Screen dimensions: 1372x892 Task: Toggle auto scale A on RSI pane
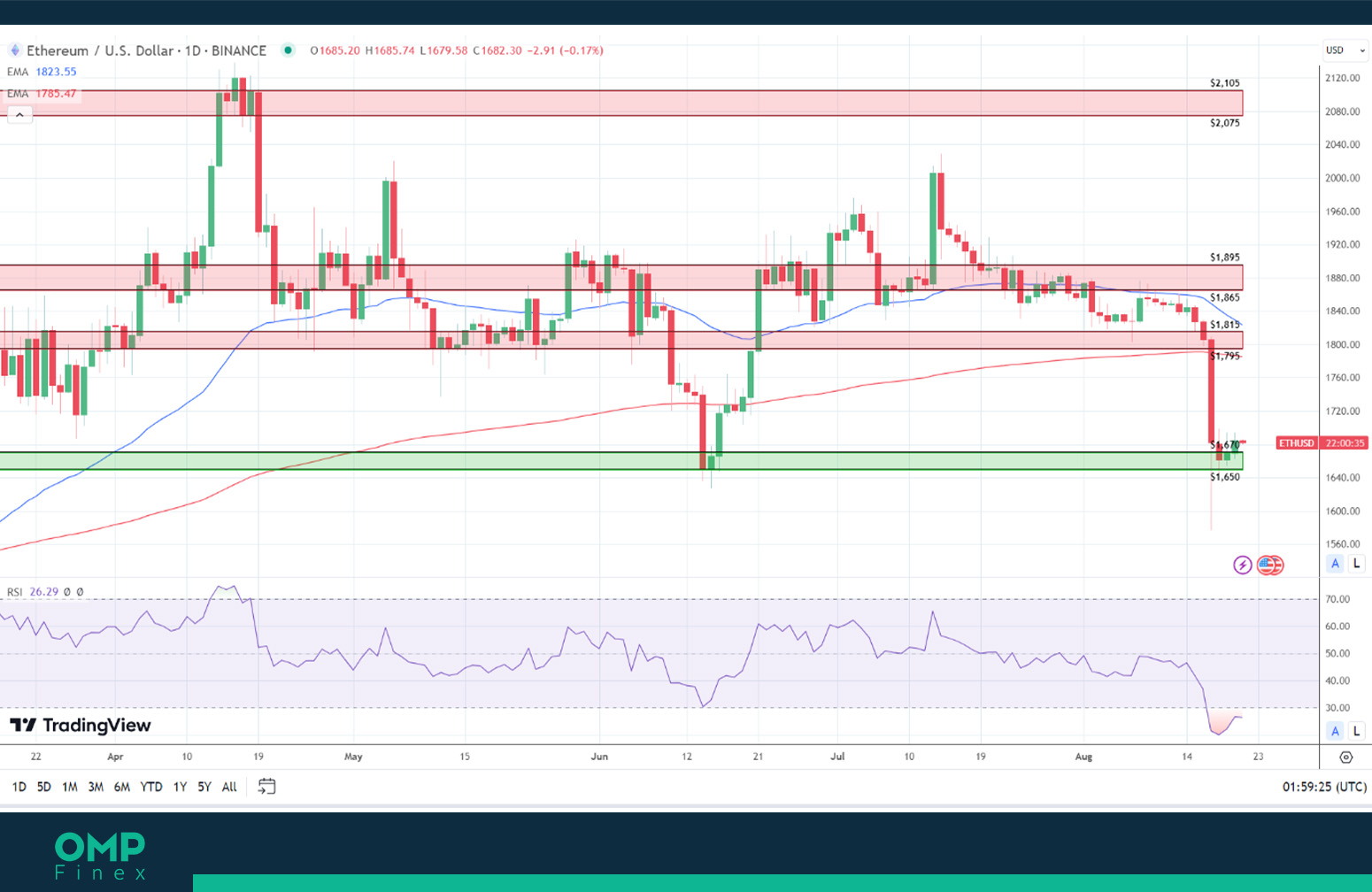coord(1336,731)
